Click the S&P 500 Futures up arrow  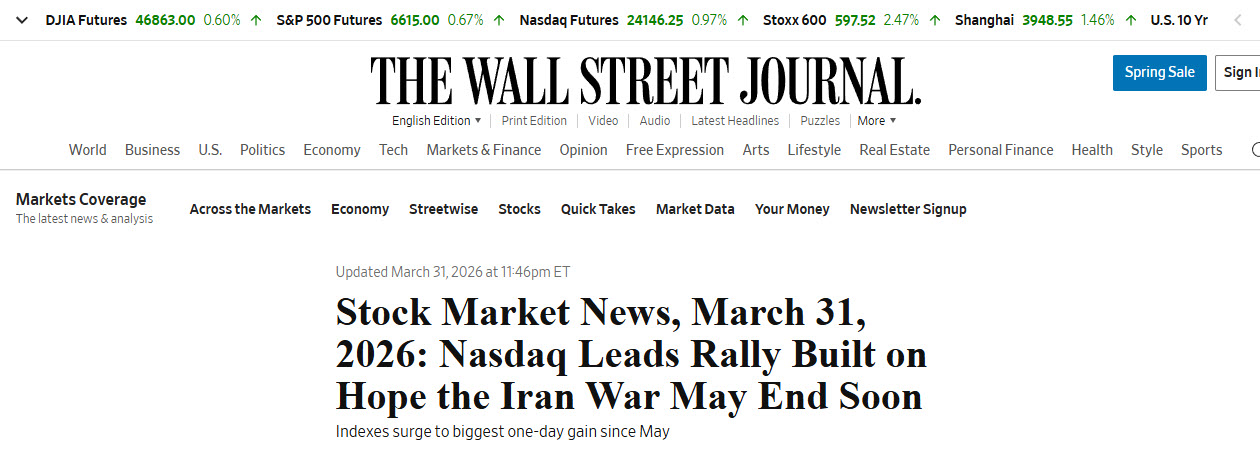pos(500,20)
